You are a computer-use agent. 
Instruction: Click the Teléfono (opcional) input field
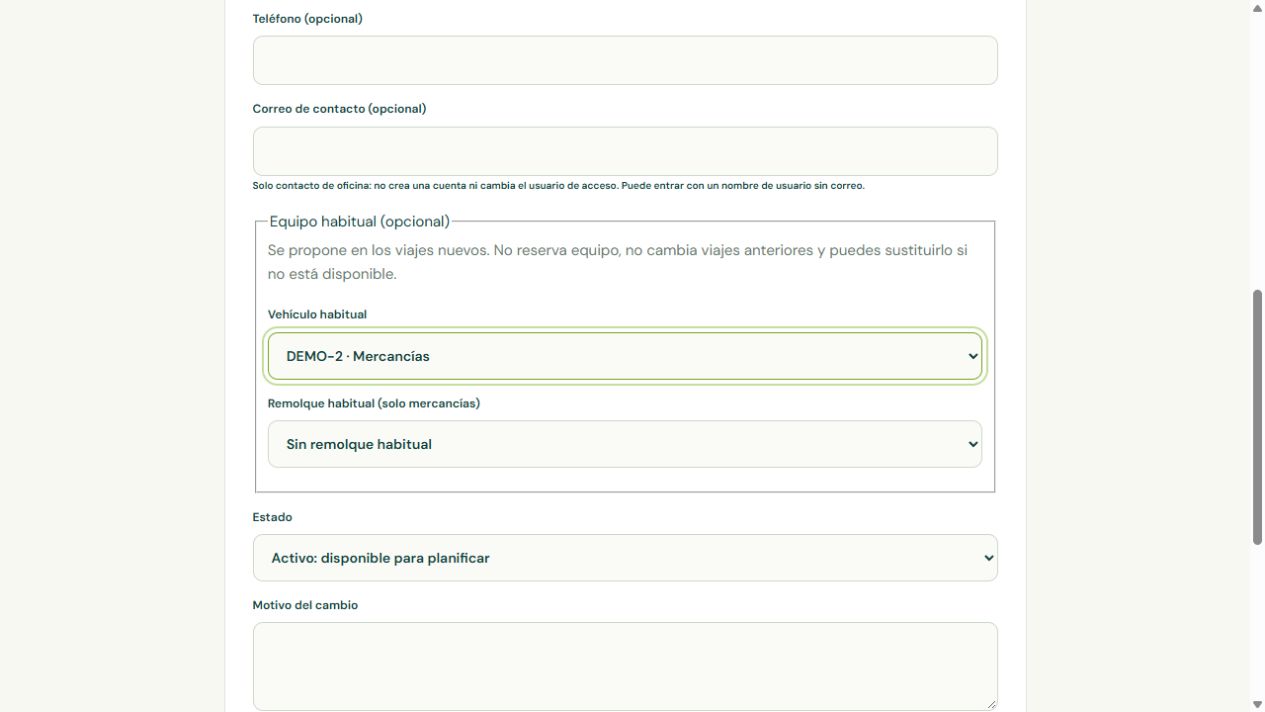coord(625,60)
